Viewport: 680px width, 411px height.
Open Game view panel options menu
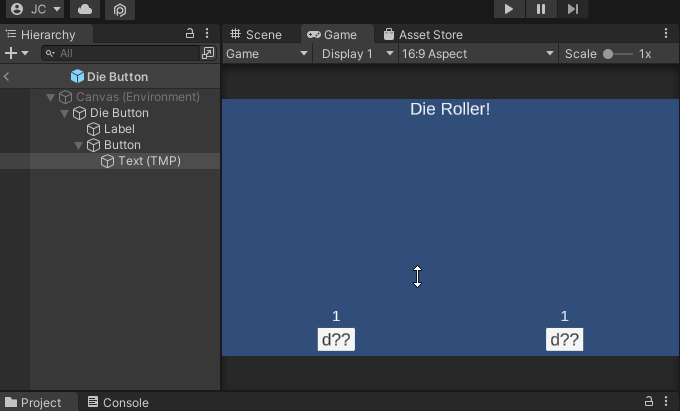[666, 33]
